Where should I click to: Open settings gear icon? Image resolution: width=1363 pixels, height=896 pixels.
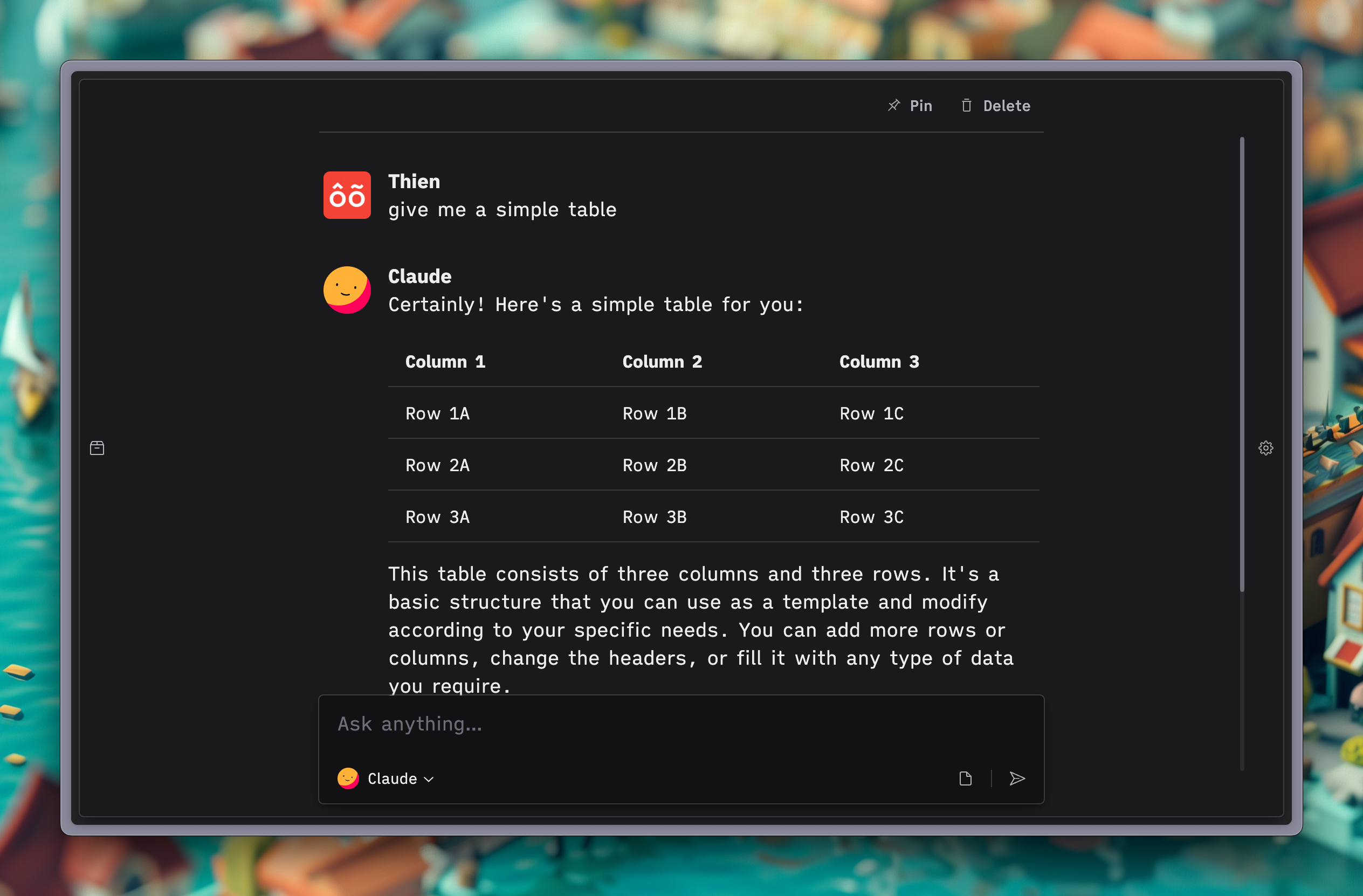(x=1265, y=447)
